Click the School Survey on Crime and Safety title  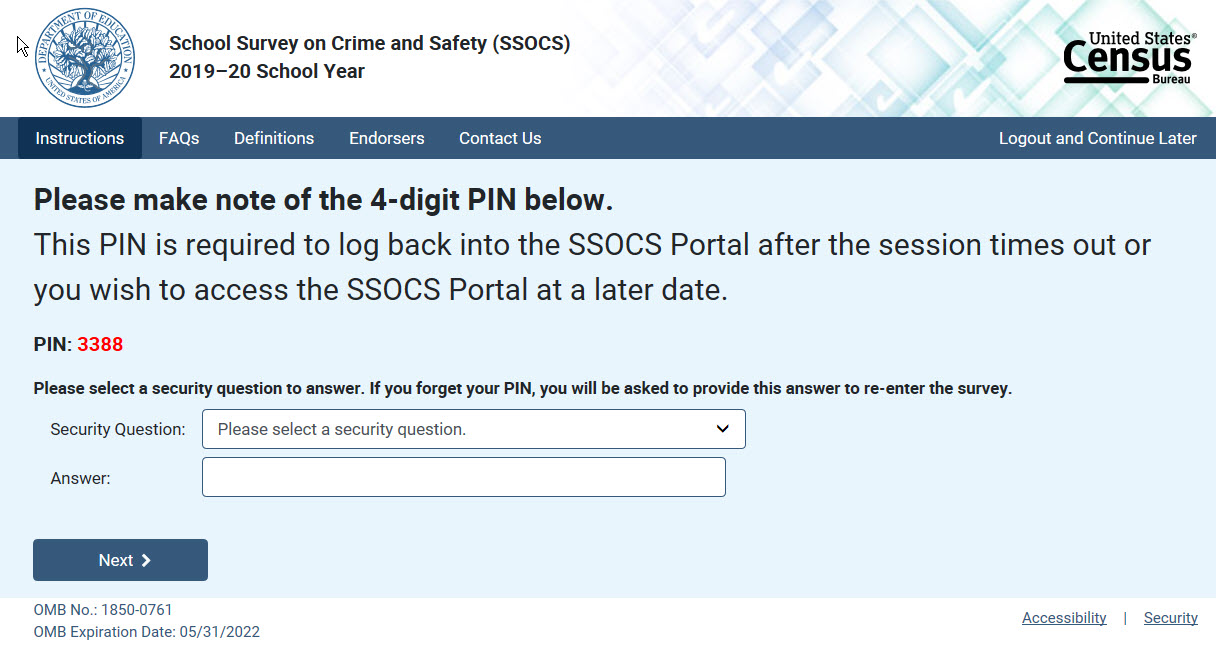pos(369,44)
